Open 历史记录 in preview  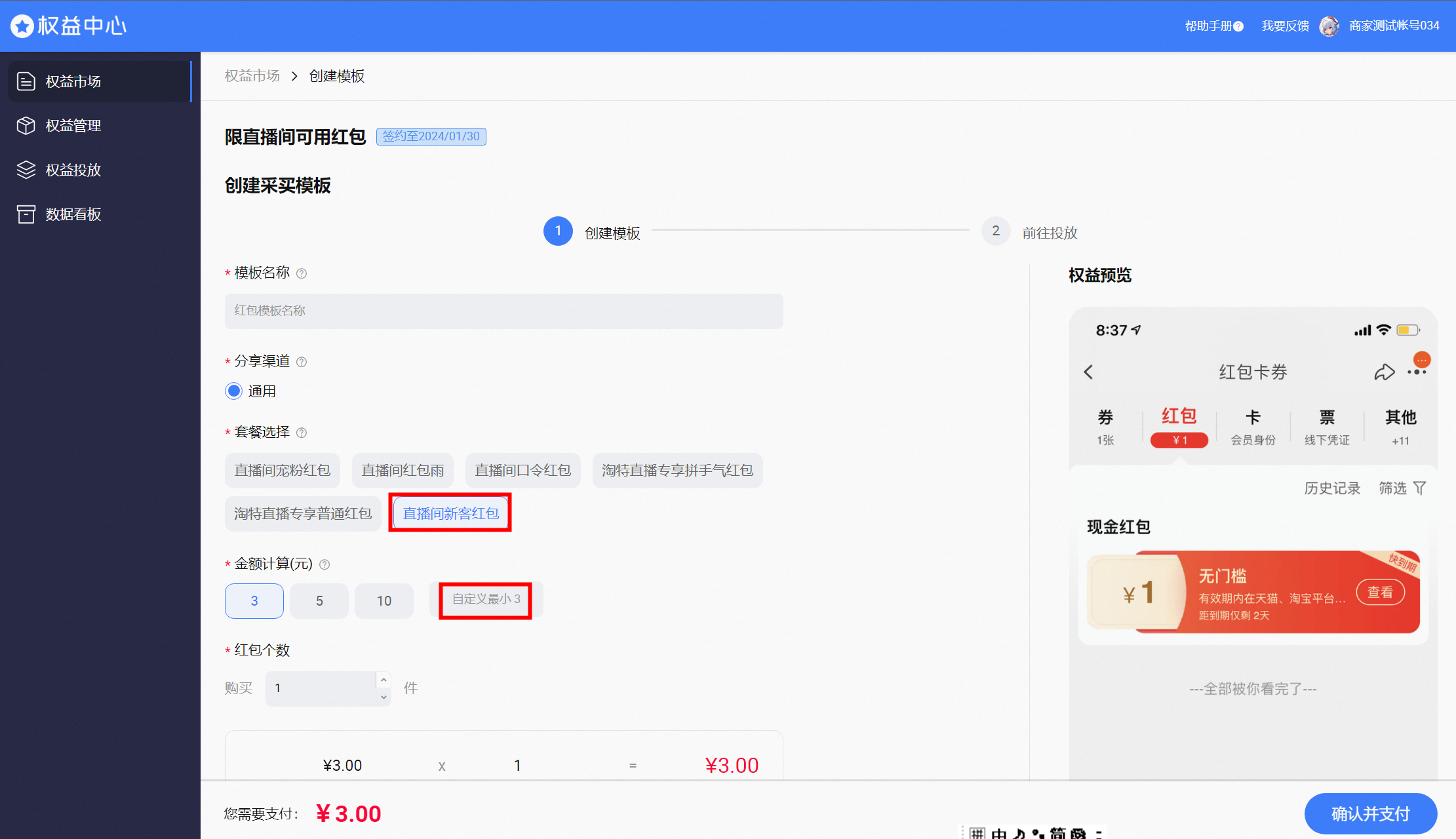point(1332,488)
